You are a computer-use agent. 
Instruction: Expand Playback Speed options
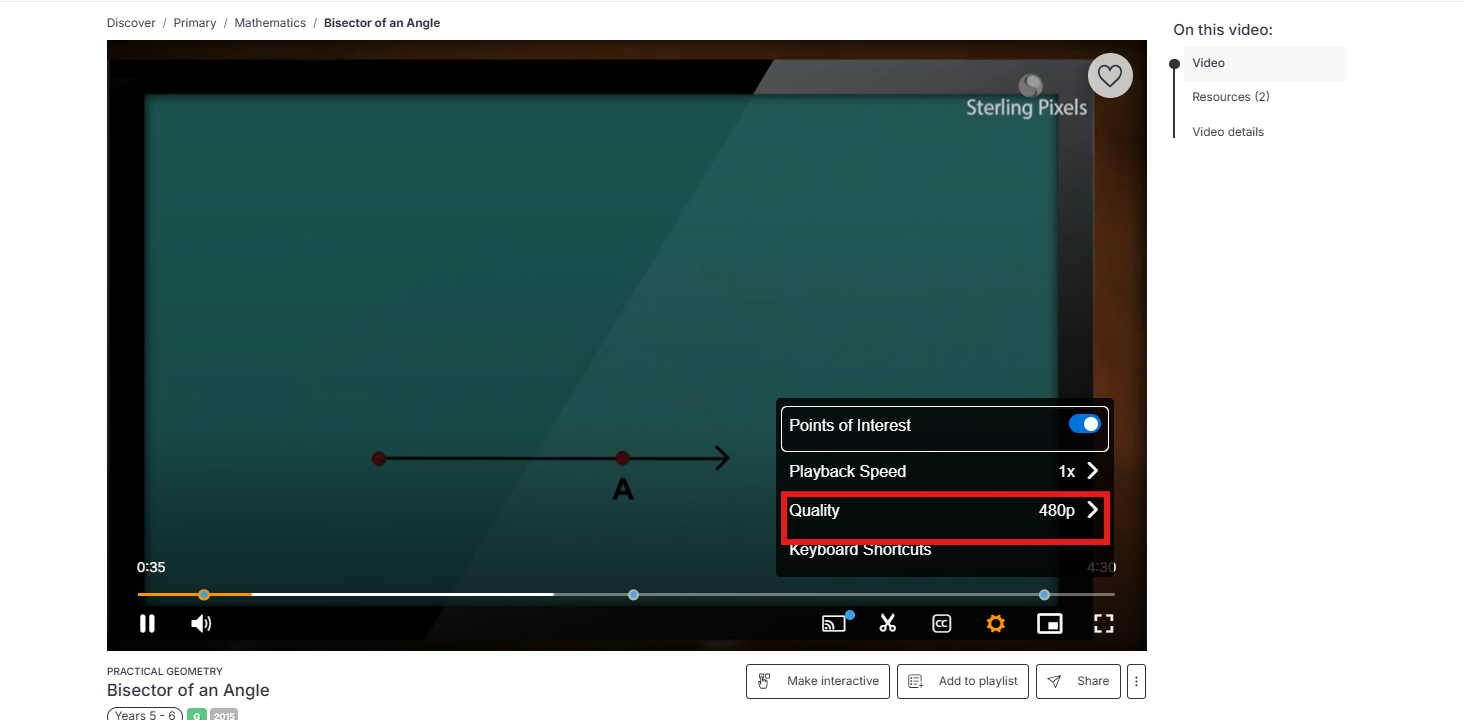(x=945, y=471)
